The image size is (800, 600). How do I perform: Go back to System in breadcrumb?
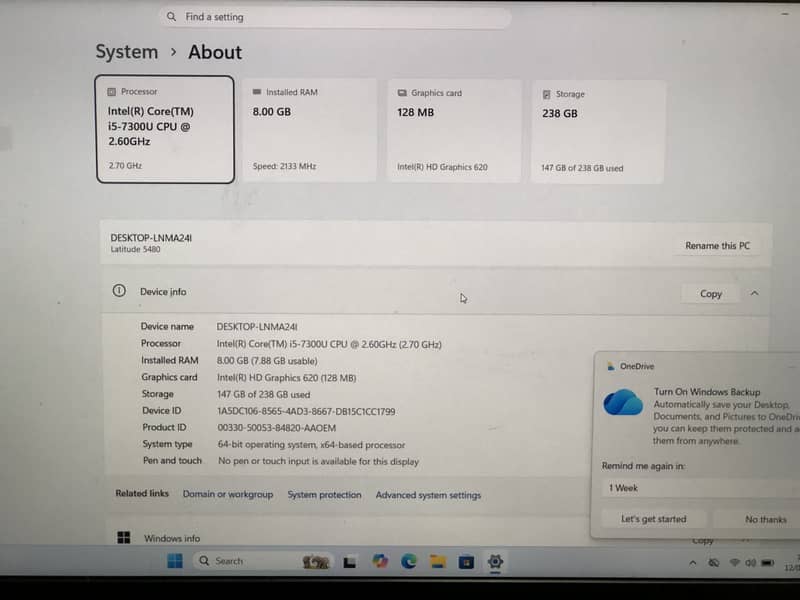[x=127, y=52]
